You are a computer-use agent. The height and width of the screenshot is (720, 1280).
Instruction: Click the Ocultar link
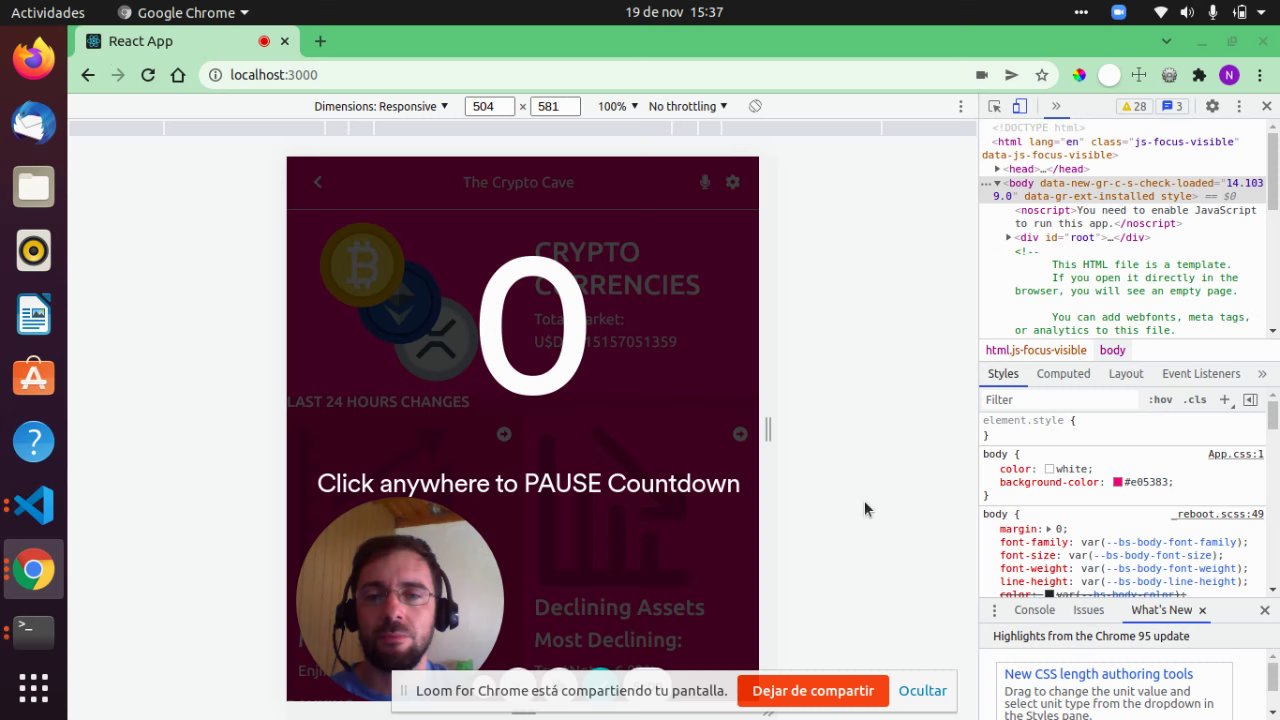[922, 690]
